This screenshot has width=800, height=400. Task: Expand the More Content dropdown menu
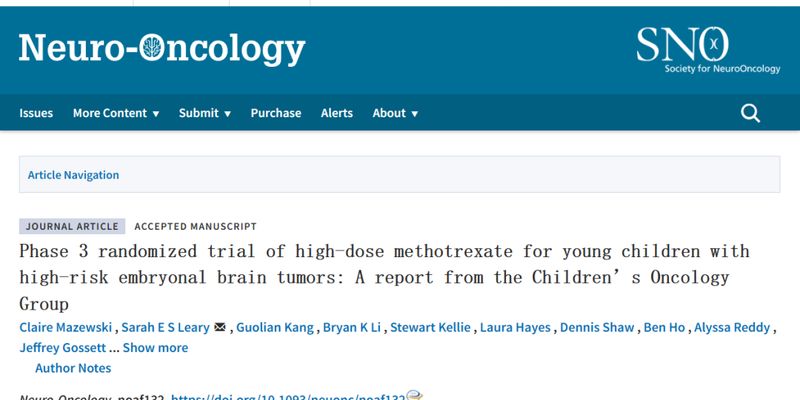116,113
